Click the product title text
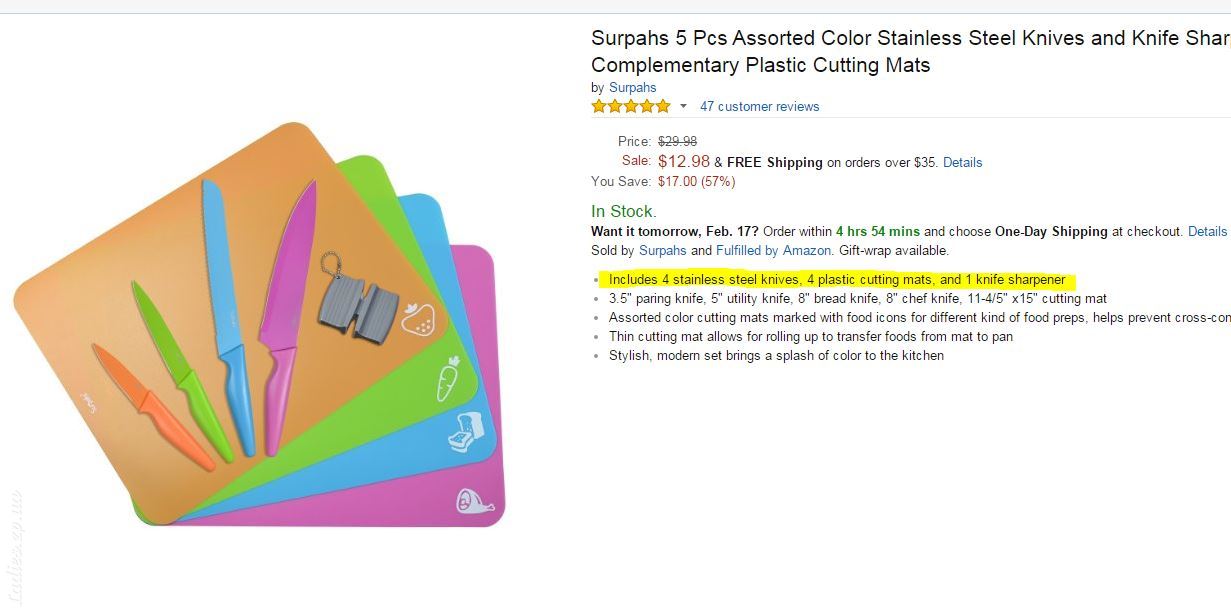 coord(910,51)
